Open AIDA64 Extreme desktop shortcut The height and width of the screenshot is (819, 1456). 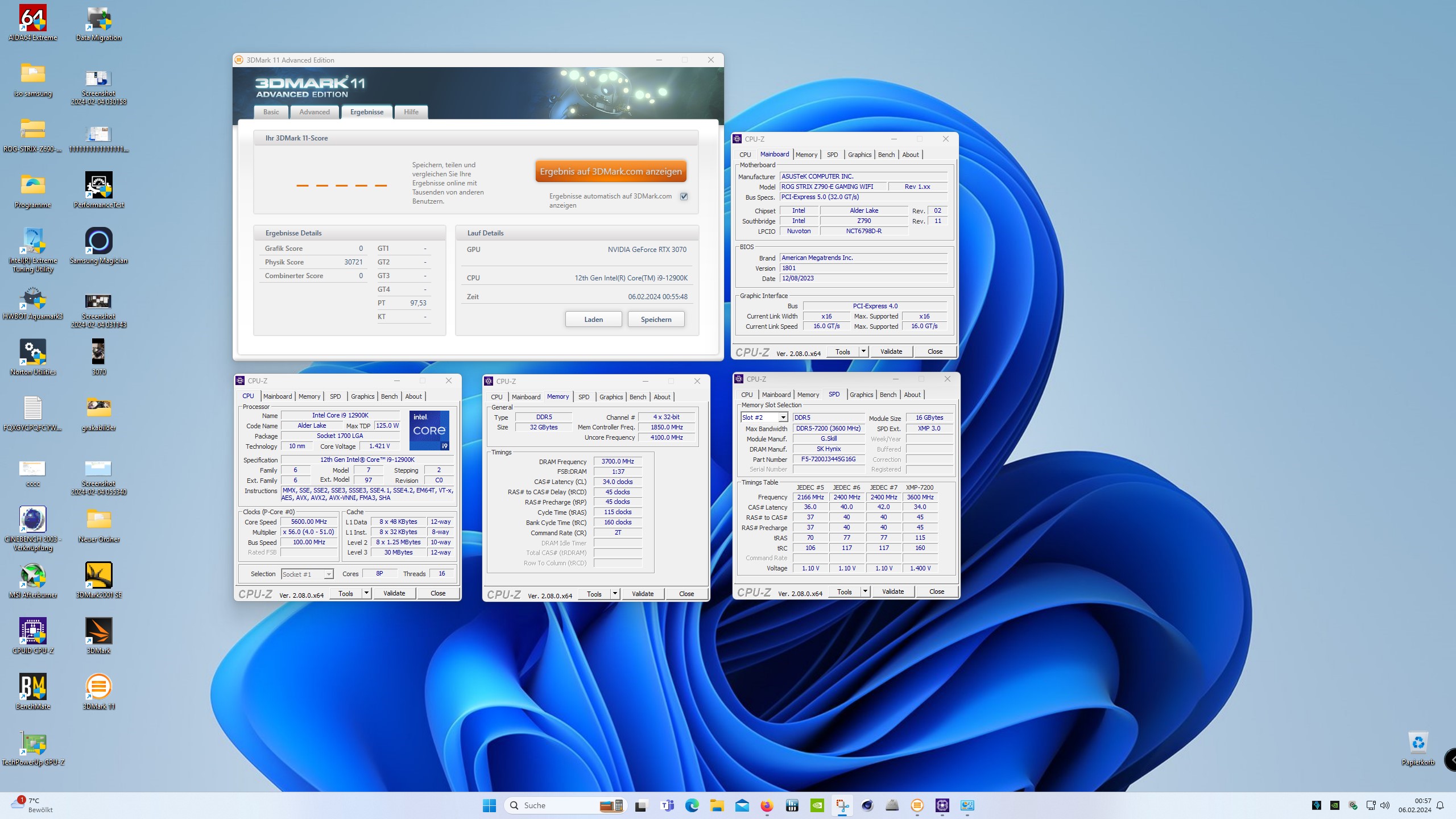click(x=32, y=23)
